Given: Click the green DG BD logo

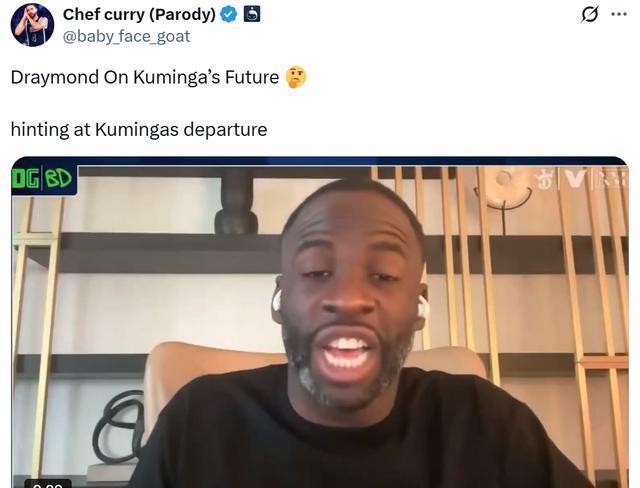Looking at the screenshot, I should pyautogui.click(x=43, y=179).
